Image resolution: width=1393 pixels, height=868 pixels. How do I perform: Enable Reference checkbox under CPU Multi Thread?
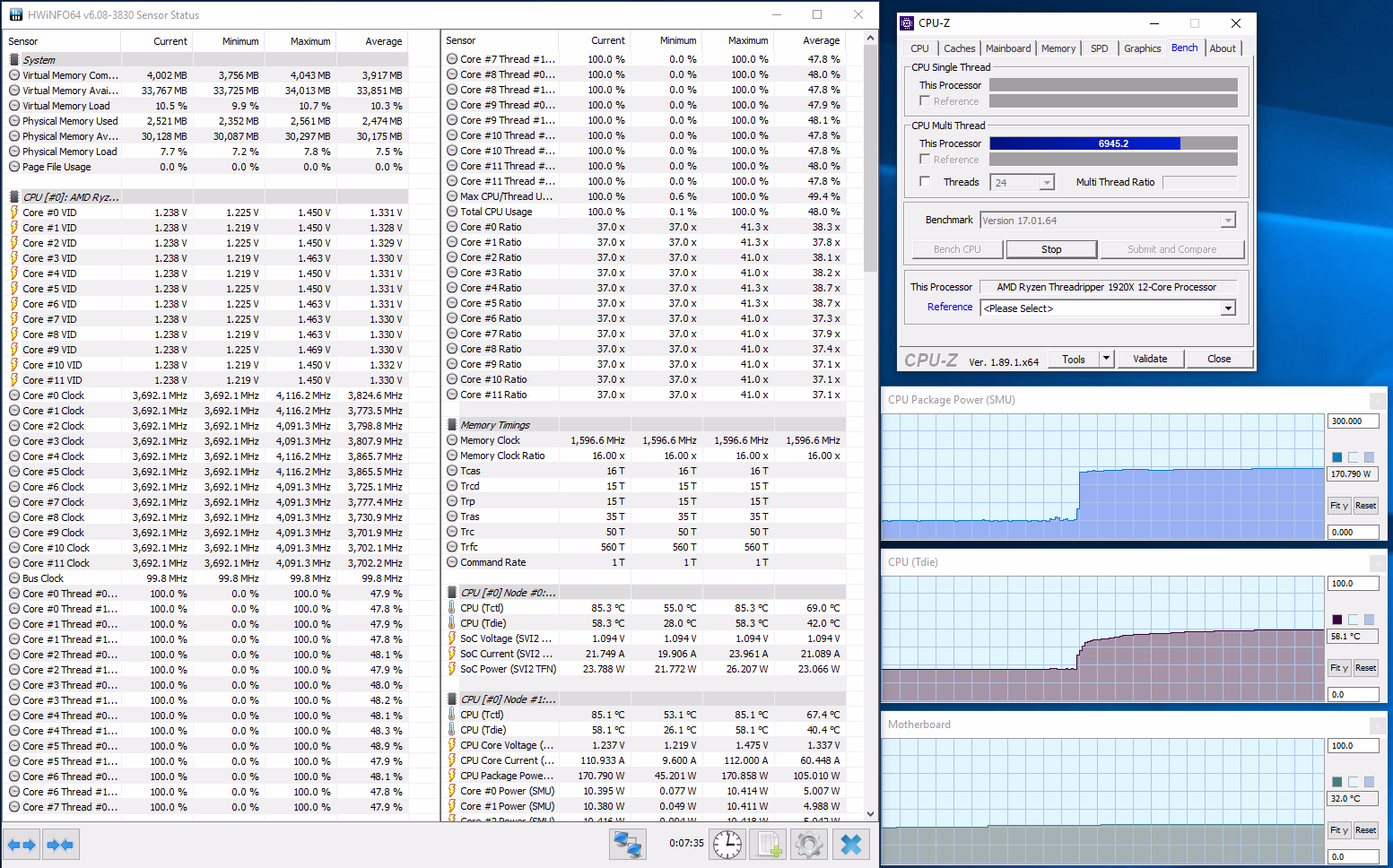(925, 160)
